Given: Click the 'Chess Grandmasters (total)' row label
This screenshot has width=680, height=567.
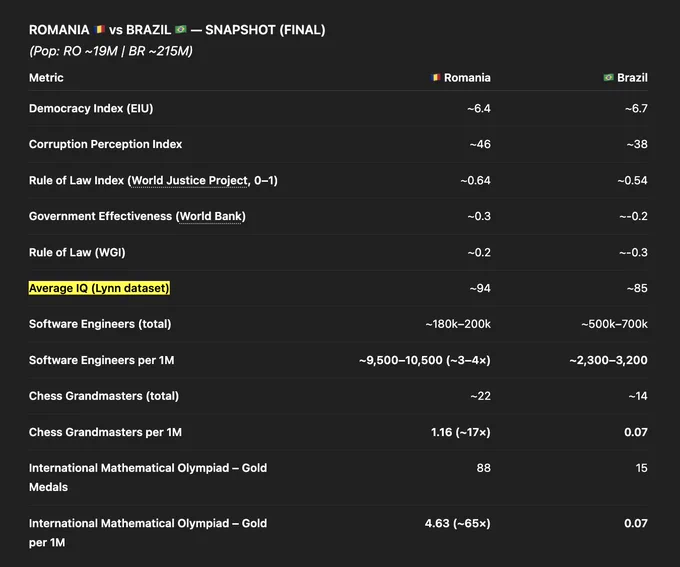Looking at the screenshot, I should [104, 396].
